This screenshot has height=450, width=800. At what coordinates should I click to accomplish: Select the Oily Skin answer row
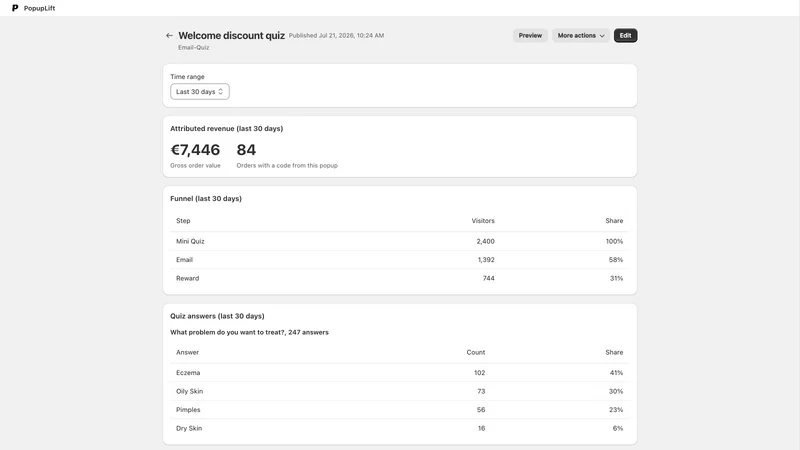pos(399,391)
